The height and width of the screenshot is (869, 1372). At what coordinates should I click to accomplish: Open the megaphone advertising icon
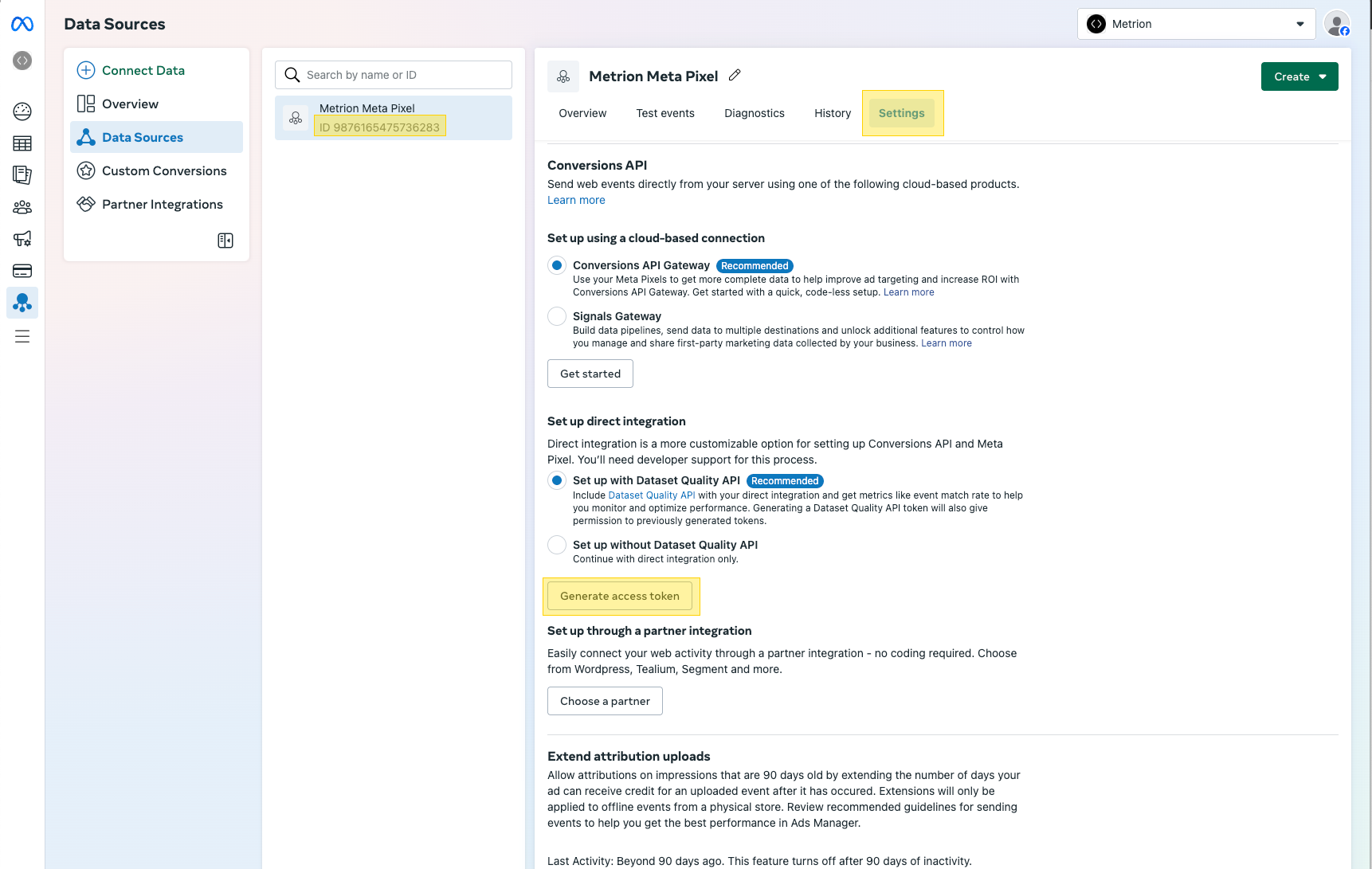click(x=22, y=239)
